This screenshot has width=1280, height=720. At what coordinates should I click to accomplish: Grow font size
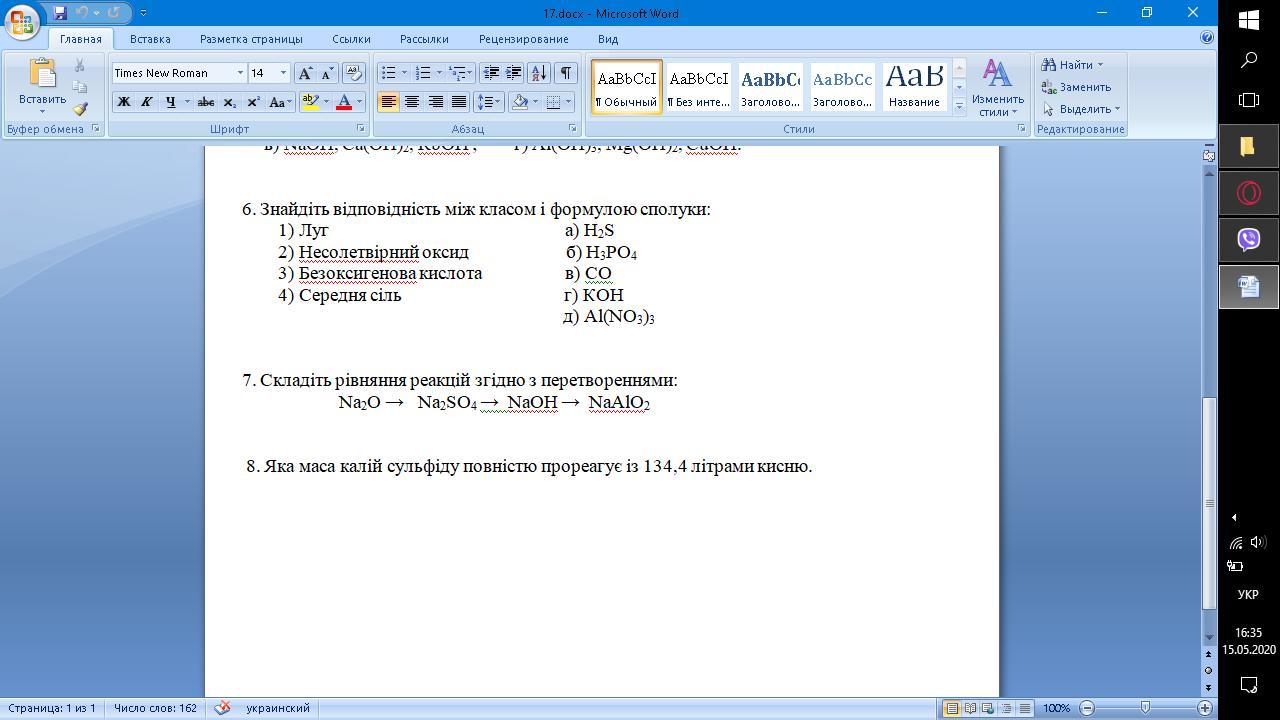[305, 73]
